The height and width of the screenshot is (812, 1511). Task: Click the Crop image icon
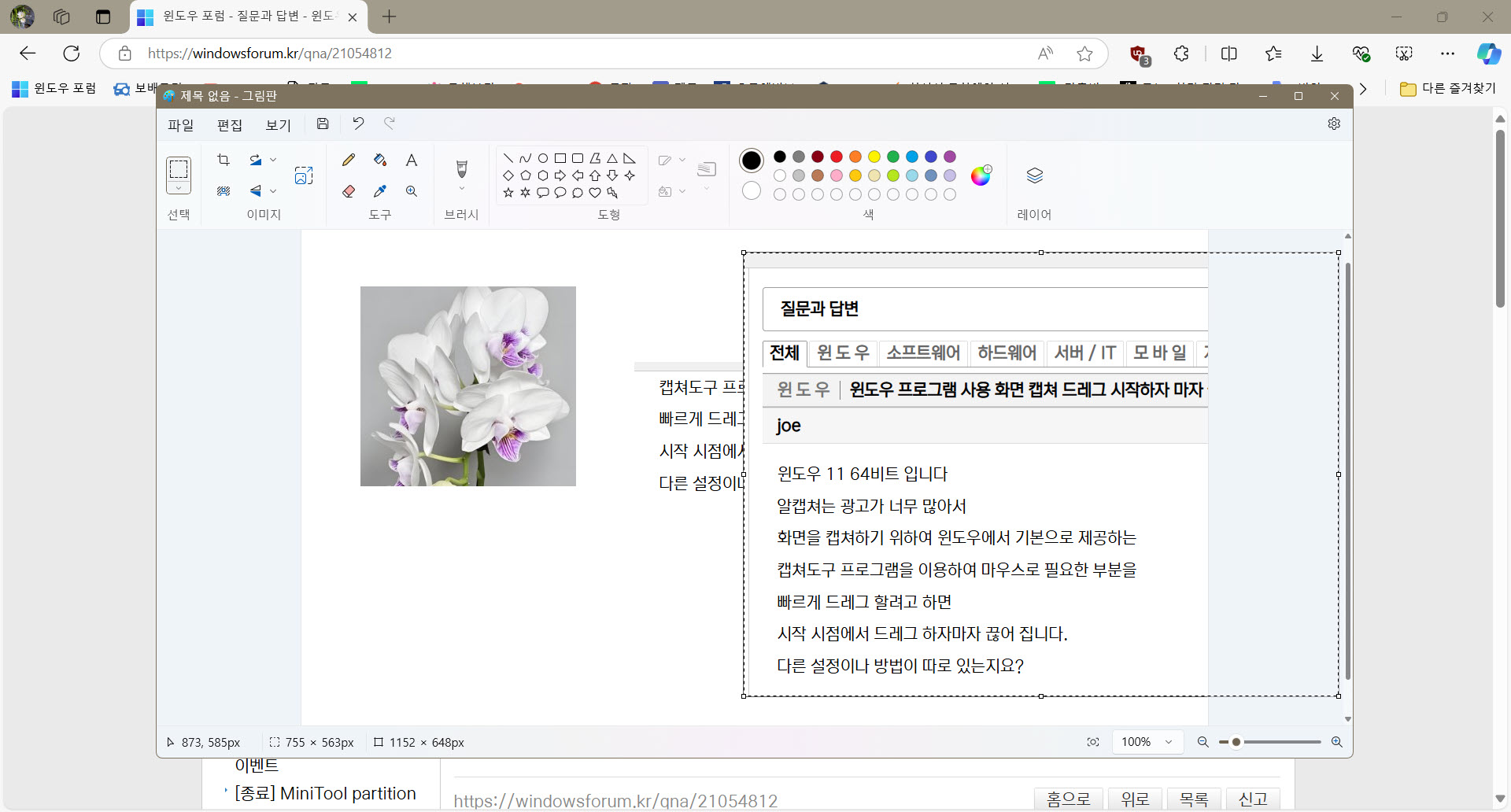(x=224, y=160)
